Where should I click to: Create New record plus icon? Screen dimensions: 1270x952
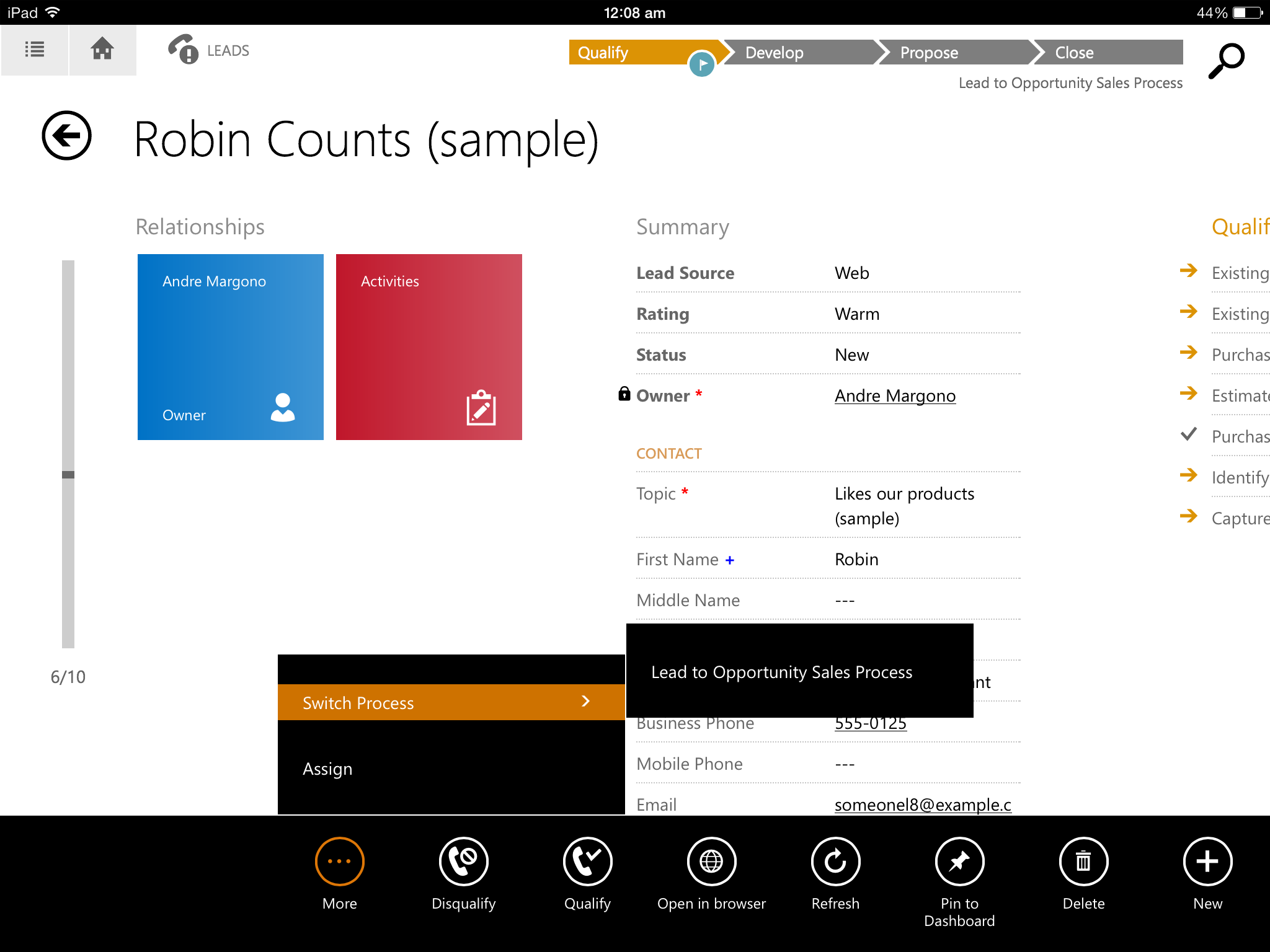[x=1207, y=861]
